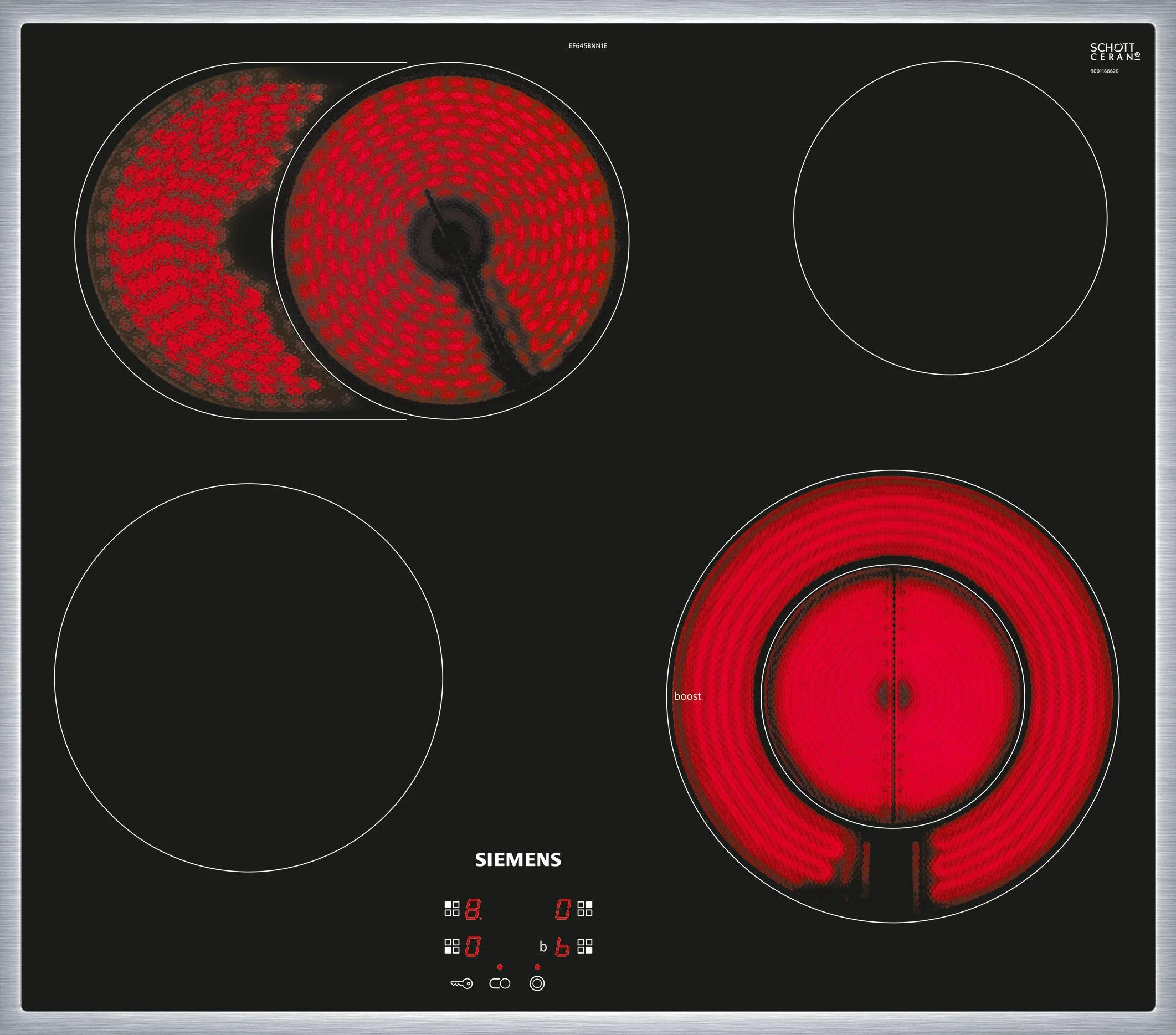Image resolution: width=1176 pixels, height=1035 pixels.
Task: Tap the front right red b display
Action: (562, 946)
